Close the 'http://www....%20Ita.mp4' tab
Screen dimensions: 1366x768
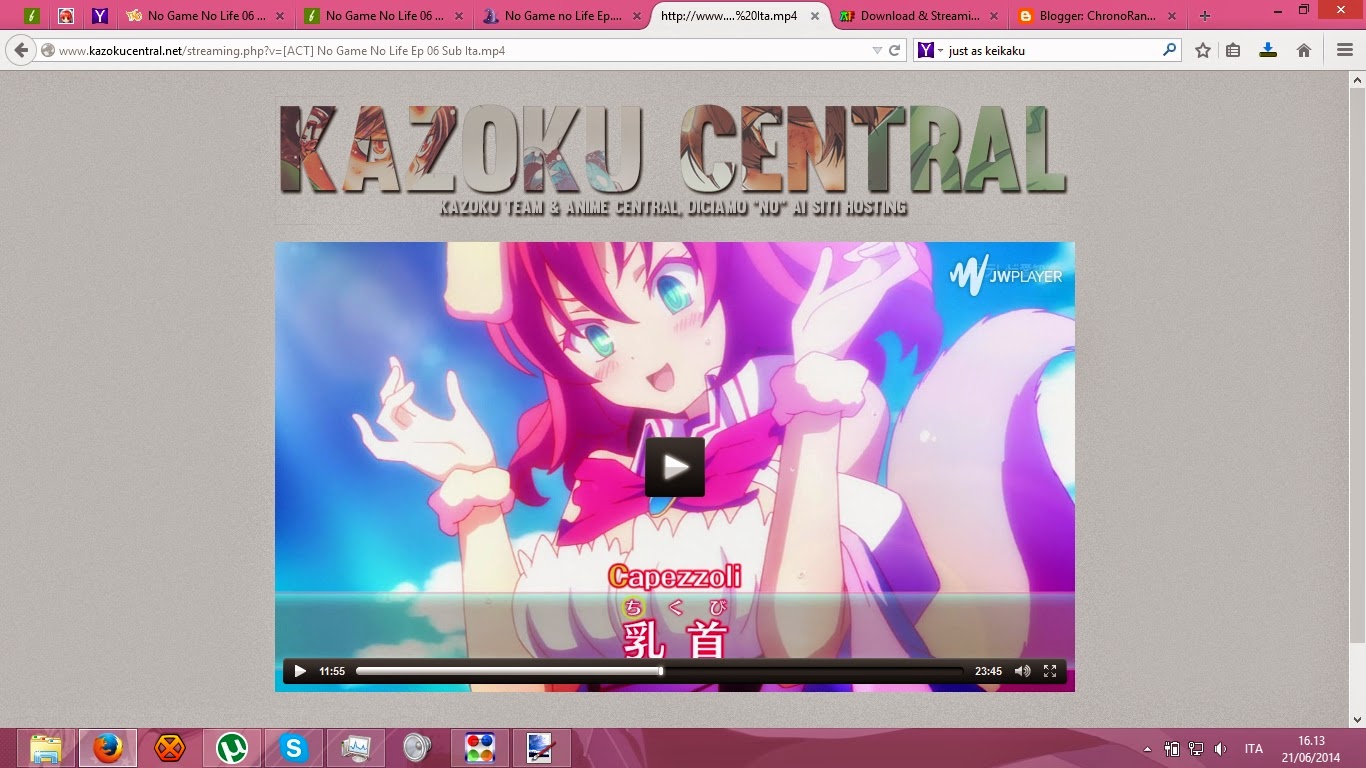click(x=815, y=16)
